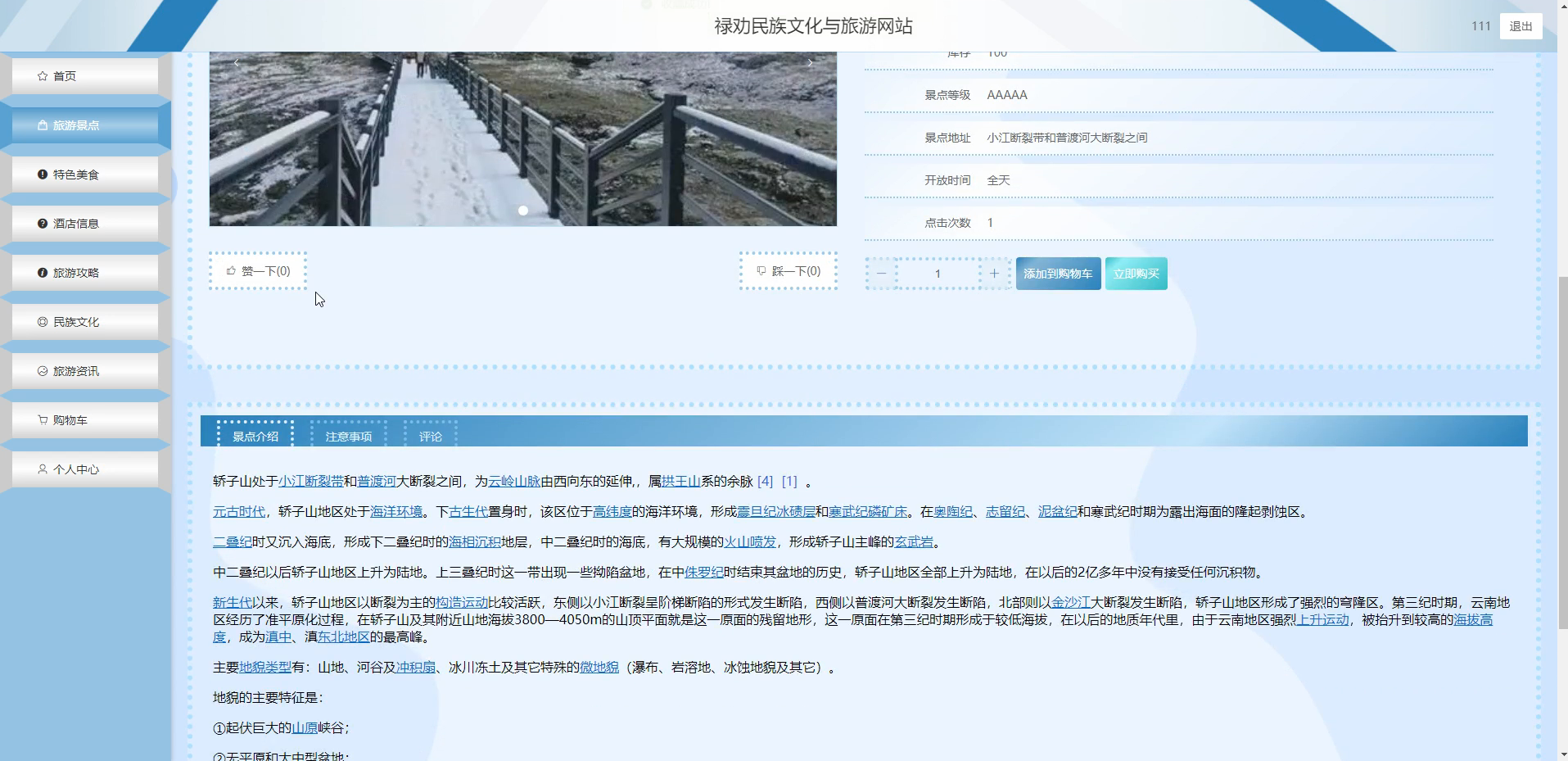
Task: Click the cart icon beside 购物车
Action: (43, 420)
